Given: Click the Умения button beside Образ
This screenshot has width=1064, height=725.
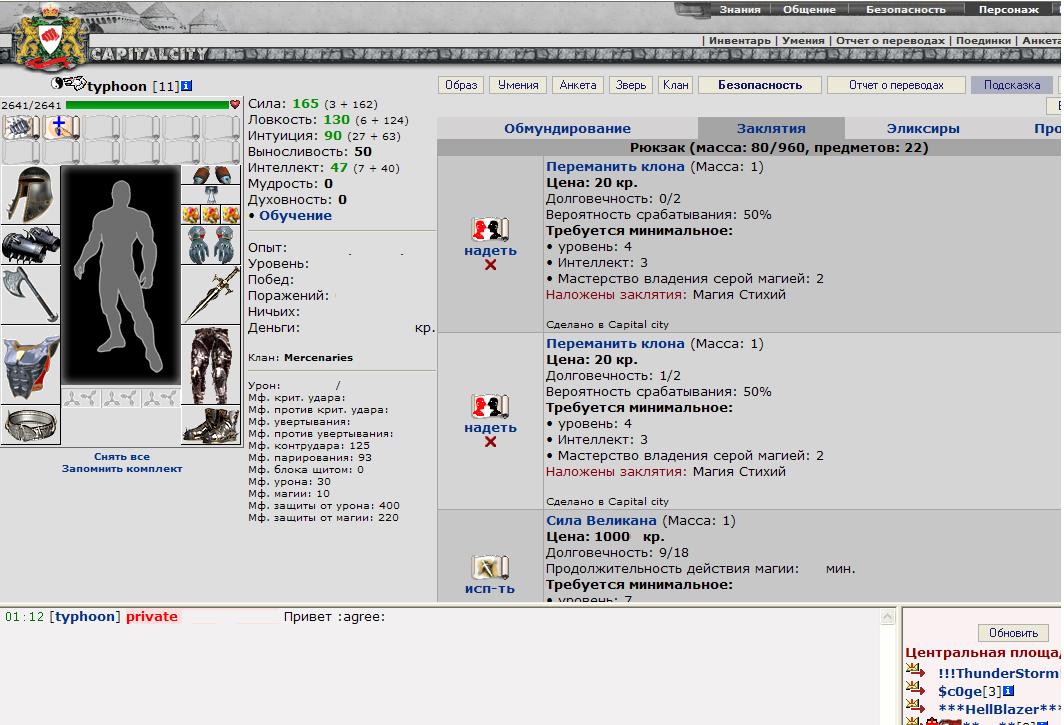Looking at the screenshot, I should coord(518,85).
